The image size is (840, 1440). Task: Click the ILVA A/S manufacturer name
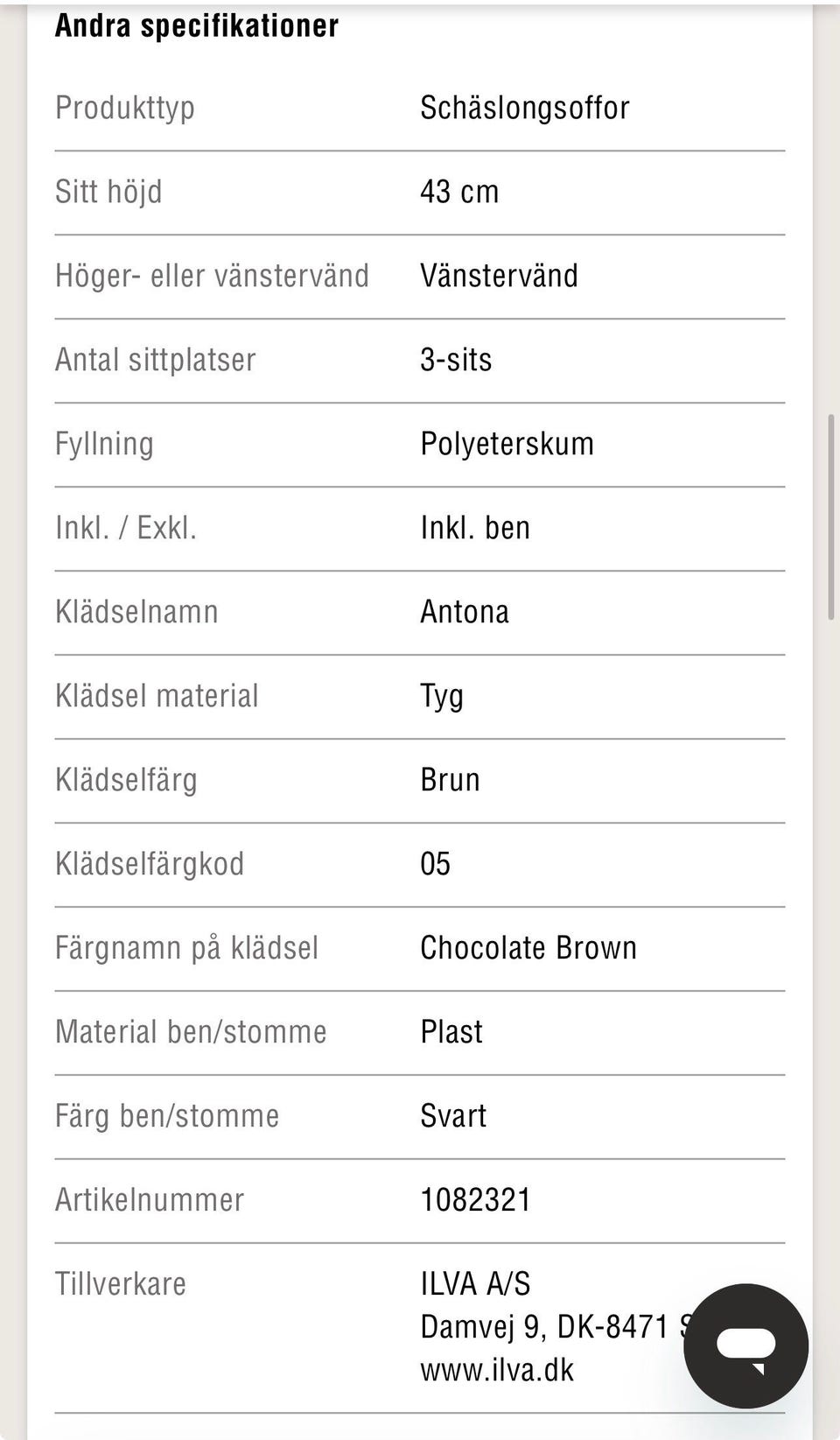coord(475,1284)
